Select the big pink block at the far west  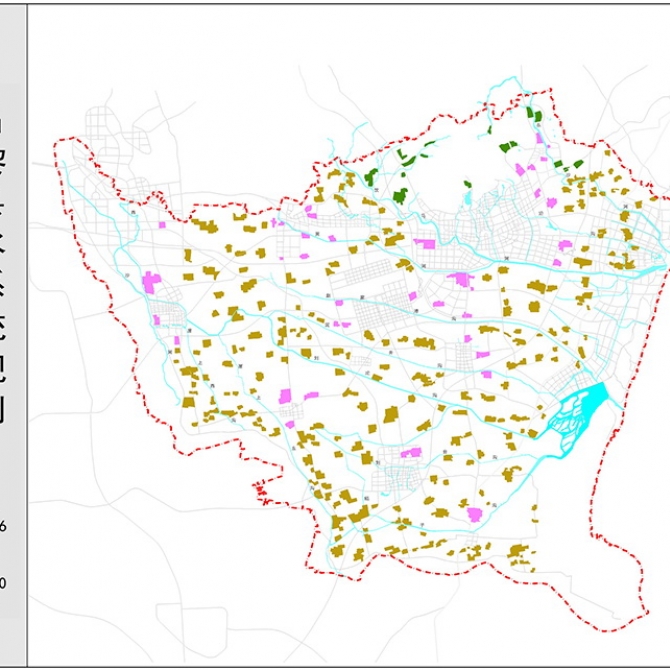pos(152,282)
